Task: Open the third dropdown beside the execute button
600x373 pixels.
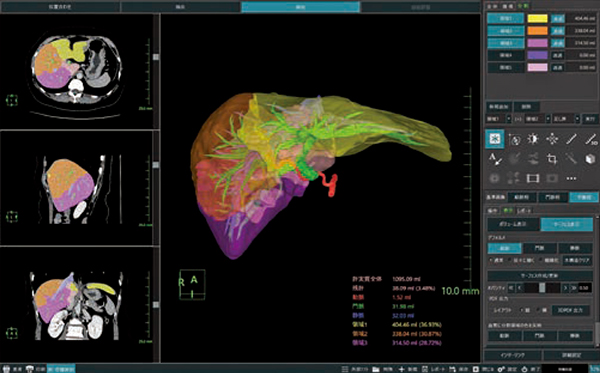Action: [566, 119]
